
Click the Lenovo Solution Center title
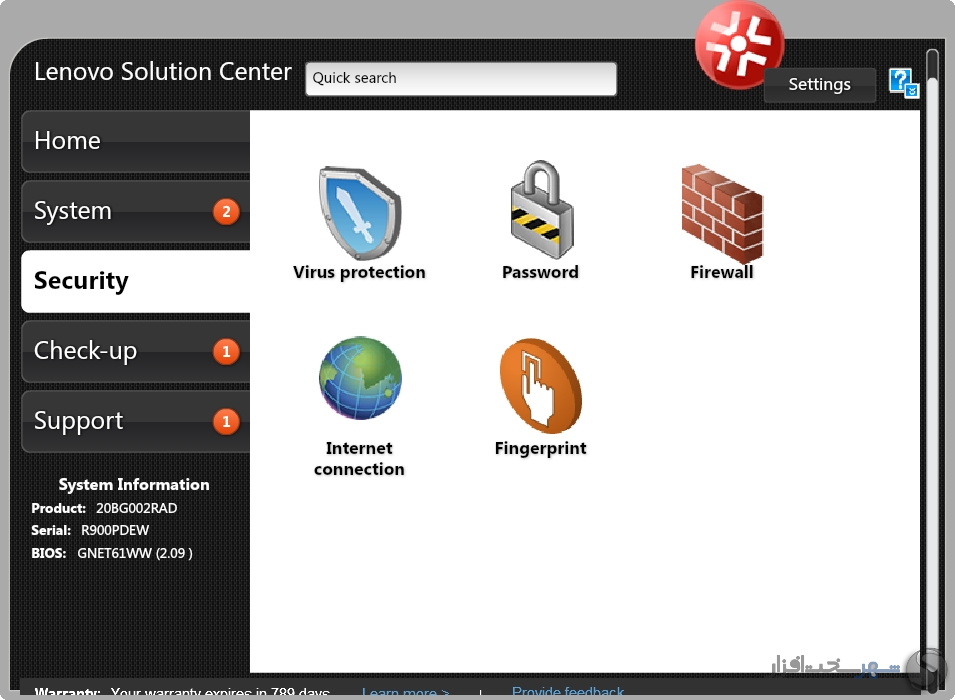[163, 72]
